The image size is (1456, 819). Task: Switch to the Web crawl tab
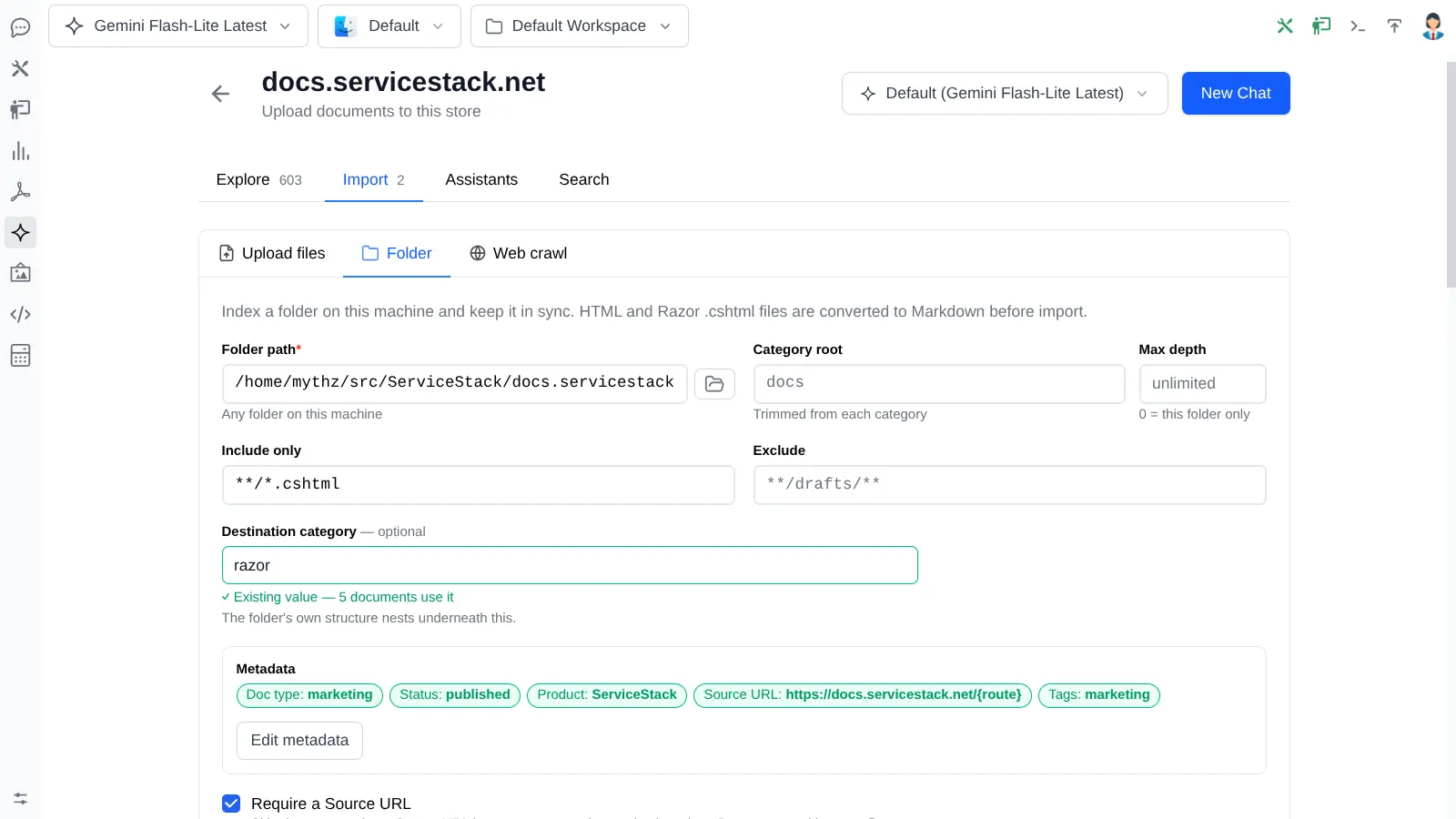[x=519, y=253]
